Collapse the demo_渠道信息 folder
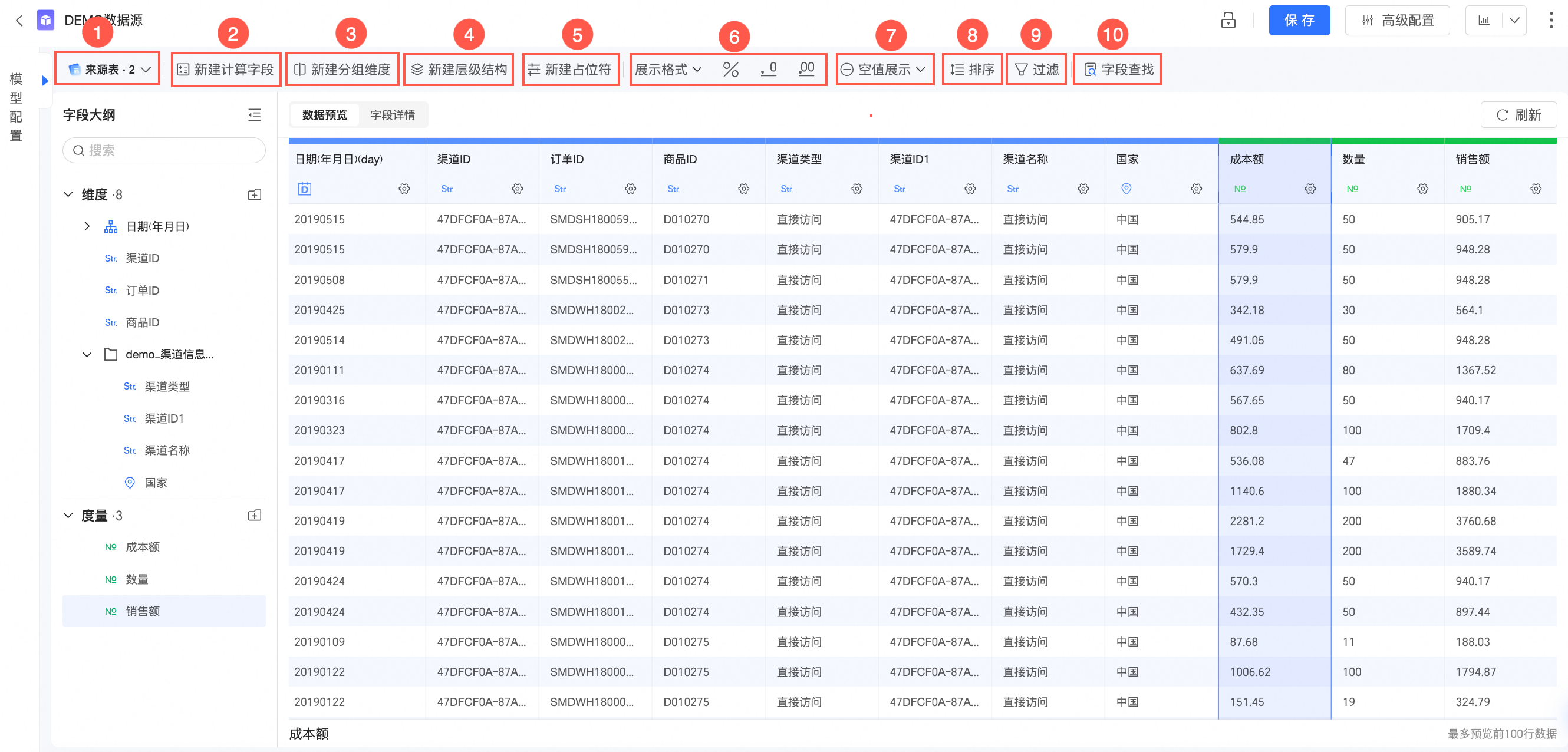 click(87, 354)
